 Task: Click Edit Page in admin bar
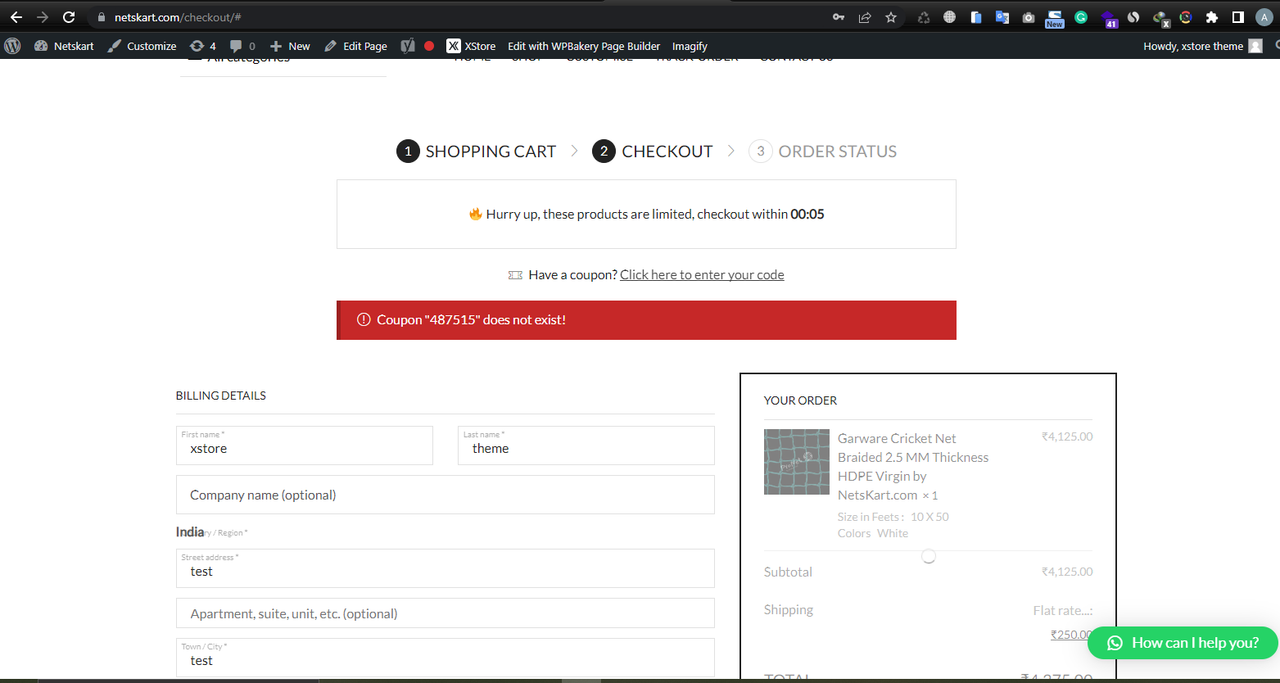click(x=356, y=46)
